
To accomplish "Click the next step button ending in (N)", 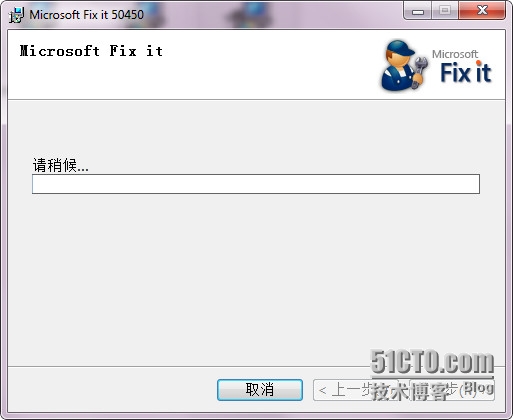I will [x=452, y=390].
